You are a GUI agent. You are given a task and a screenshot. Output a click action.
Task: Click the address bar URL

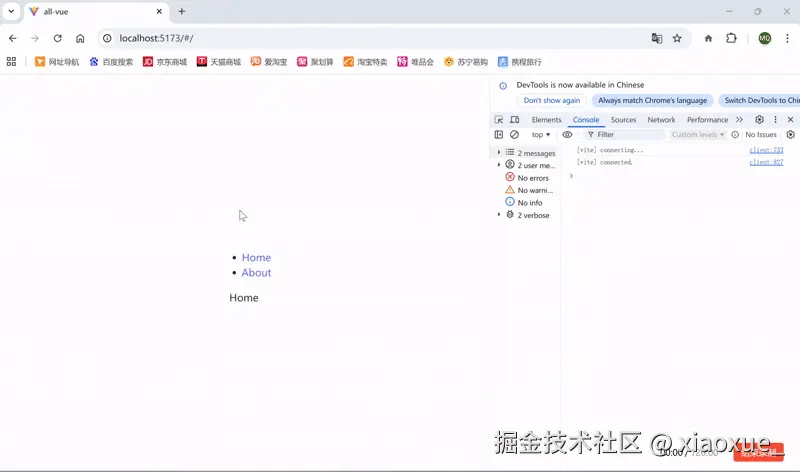click(156, 38)
